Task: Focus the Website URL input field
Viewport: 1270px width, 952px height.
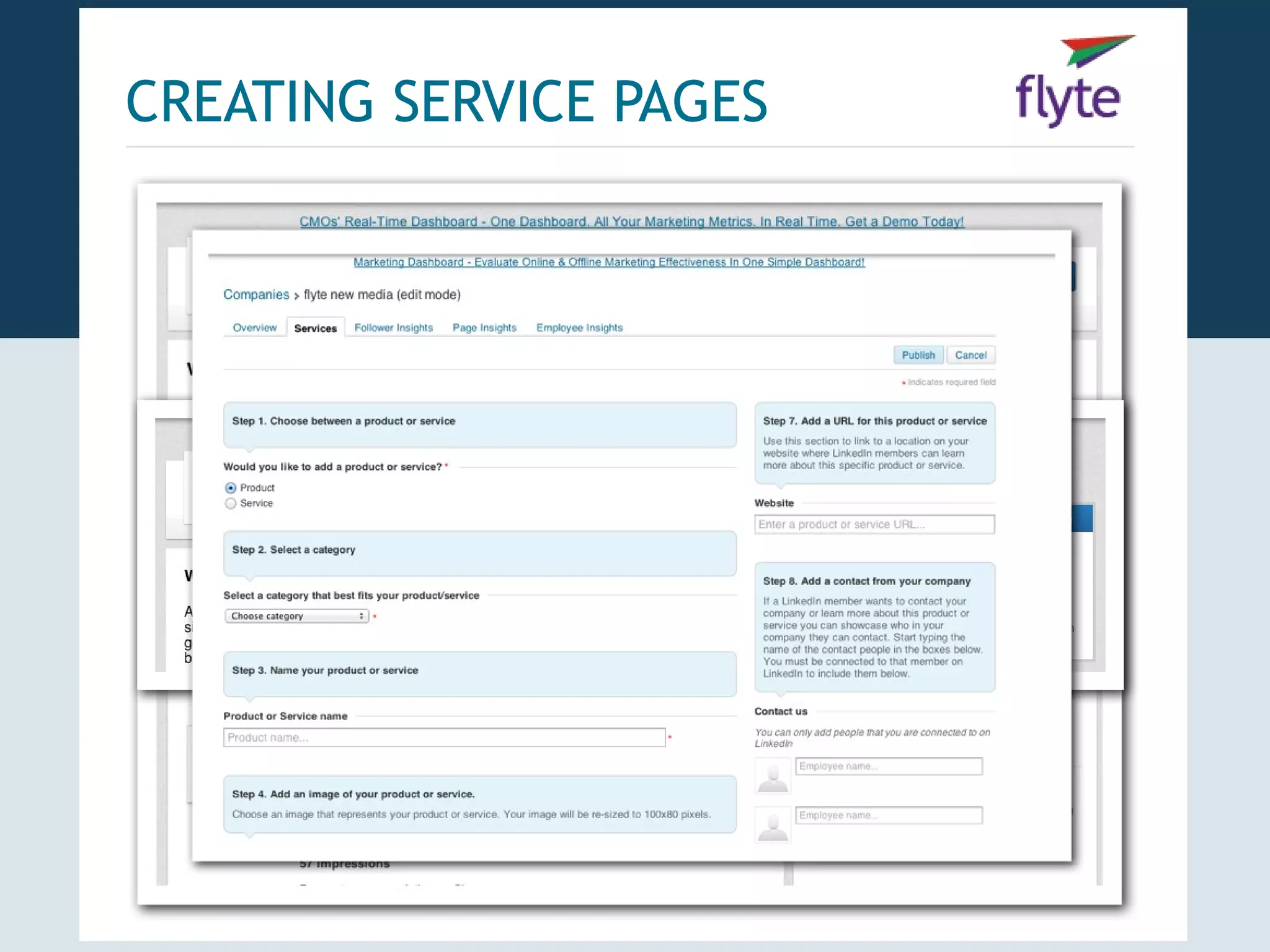Action: (x=874, y=524)
